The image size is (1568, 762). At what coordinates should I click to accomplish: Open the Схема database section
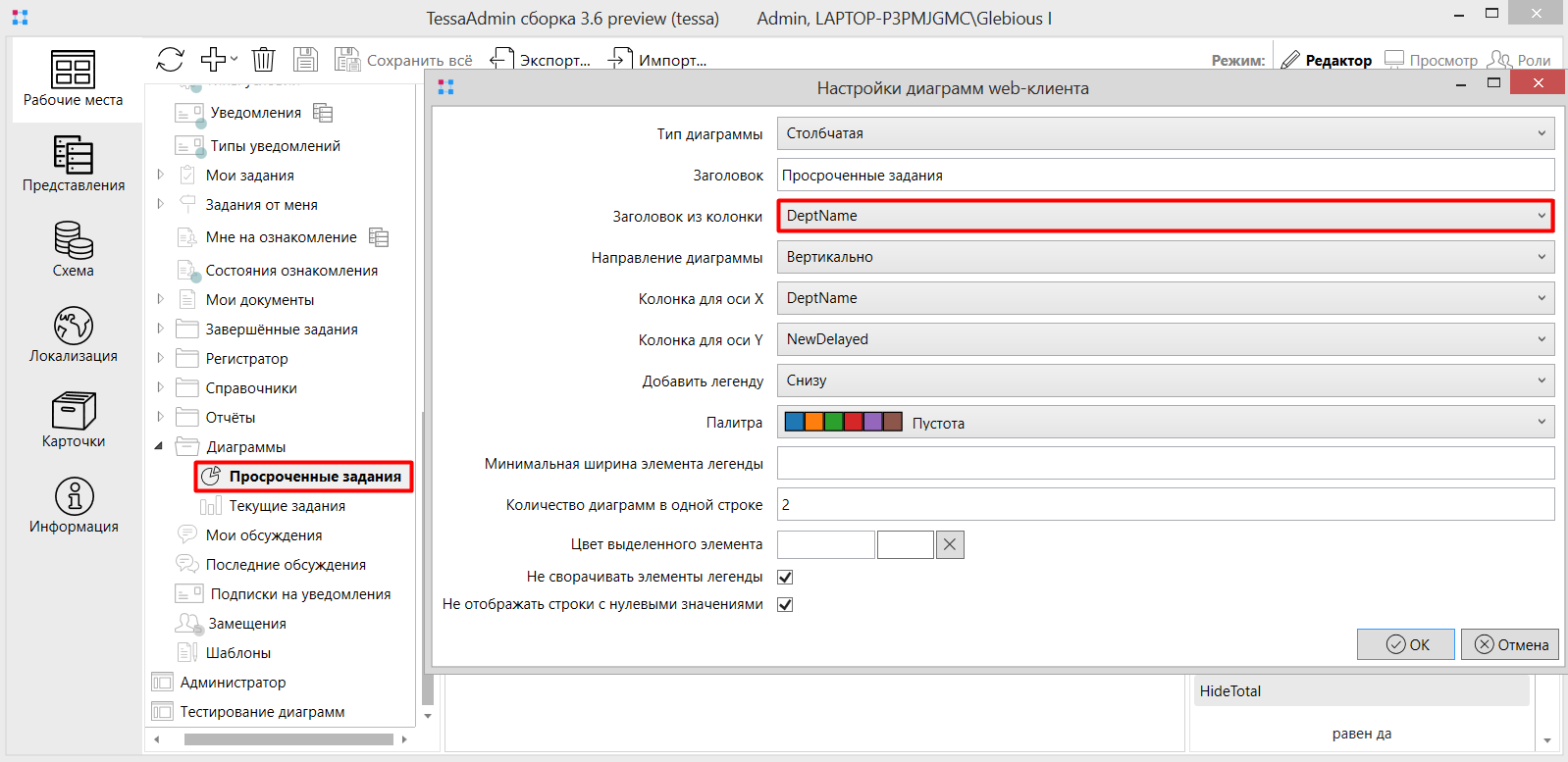pyautogui.click(x=74, y=248)
